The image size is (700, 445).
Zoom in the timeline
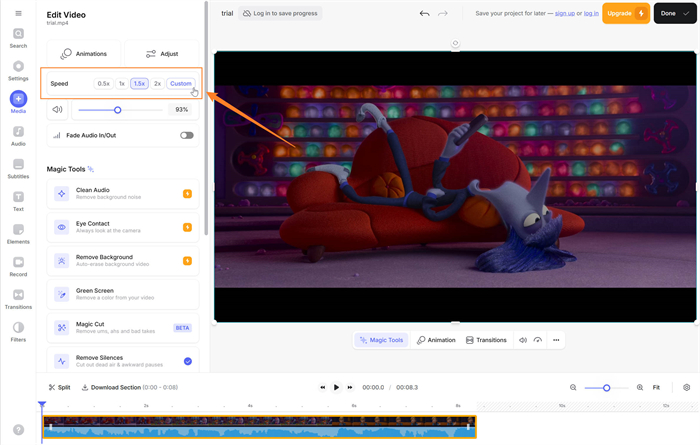640,387
